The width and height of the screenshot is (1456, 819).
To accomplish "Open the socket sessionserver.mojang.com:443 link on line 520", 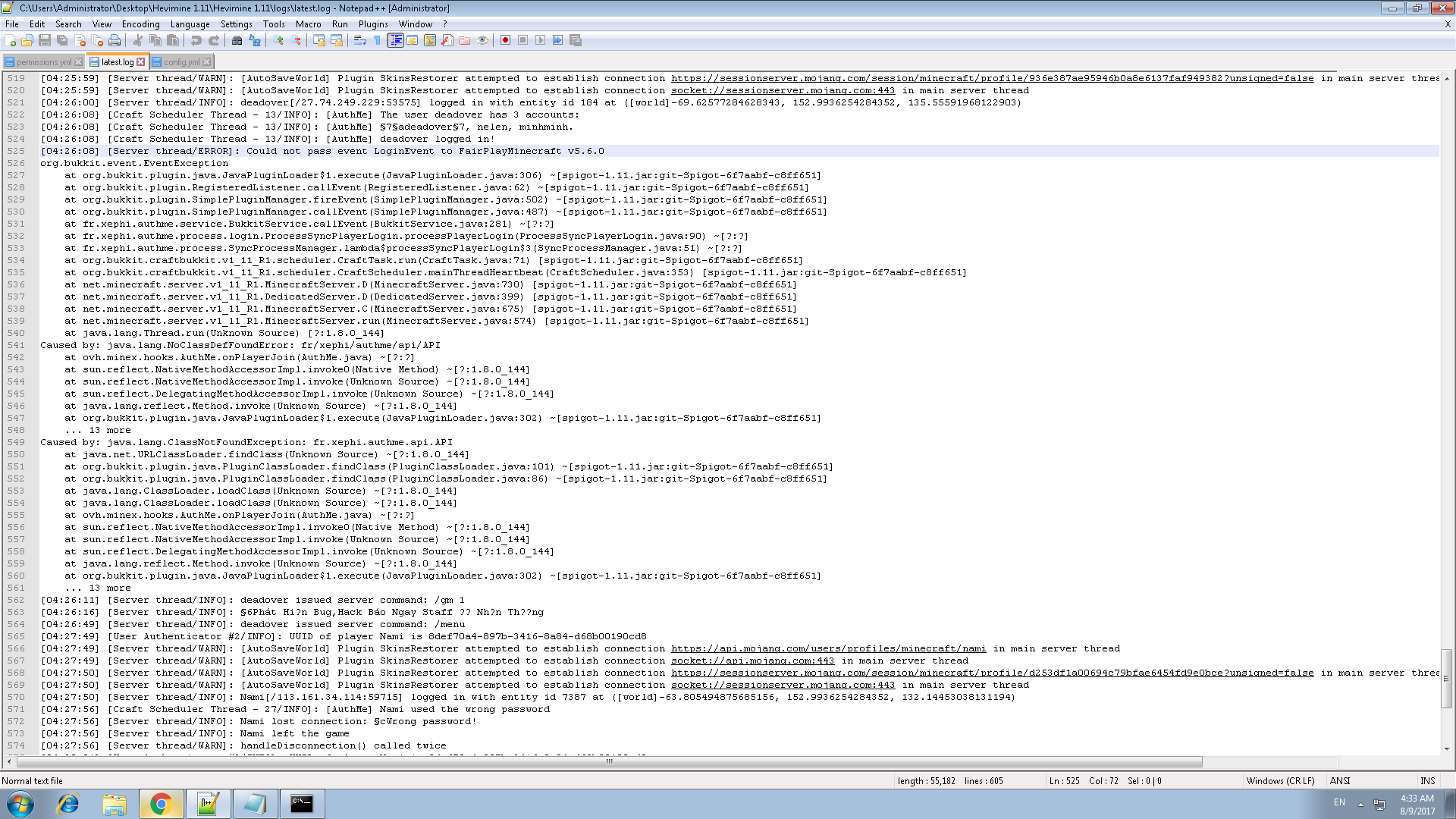I will pyautogui.click(x=783, y=91).
